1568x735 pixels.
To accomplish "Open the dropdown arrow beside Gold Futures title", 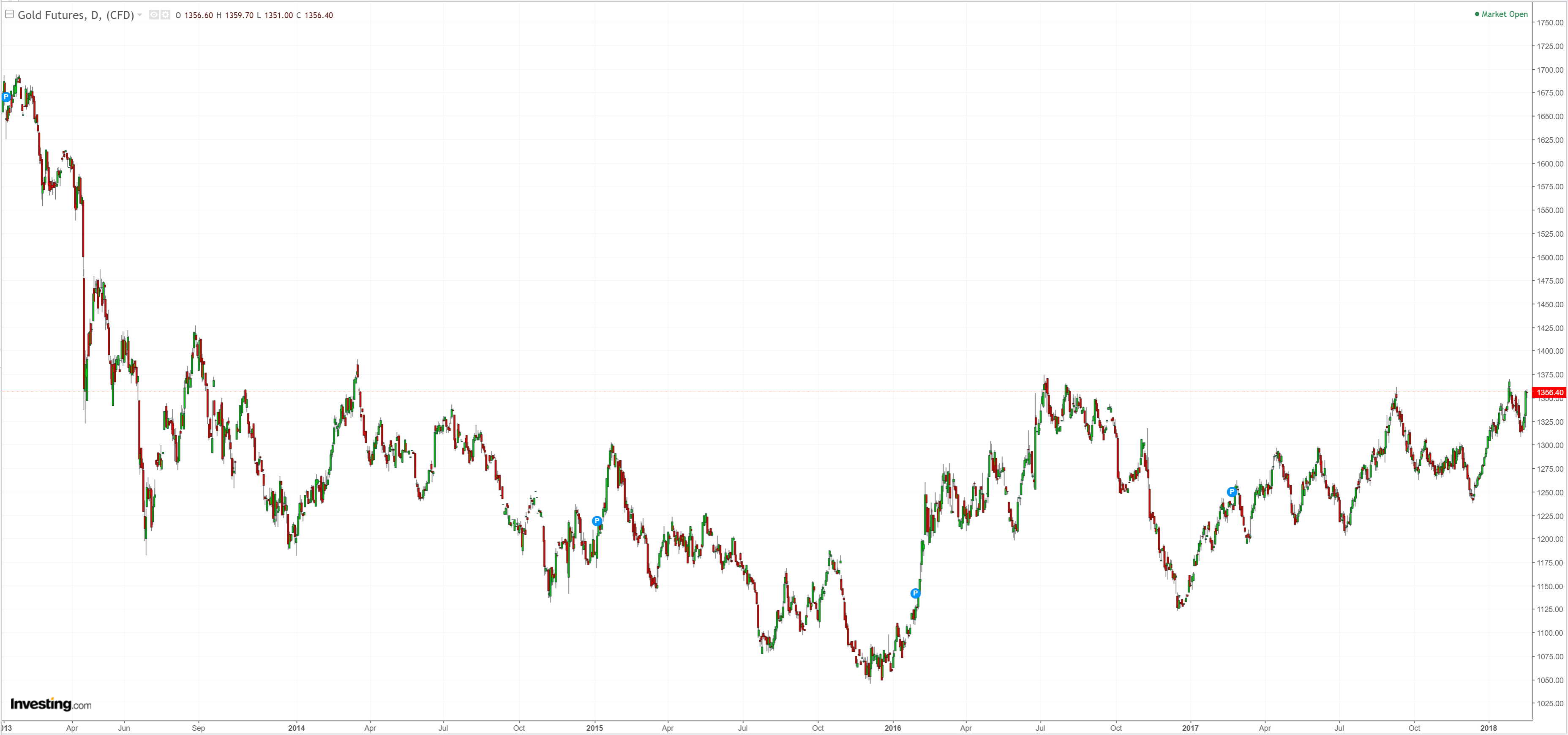I will coord(140,15).
